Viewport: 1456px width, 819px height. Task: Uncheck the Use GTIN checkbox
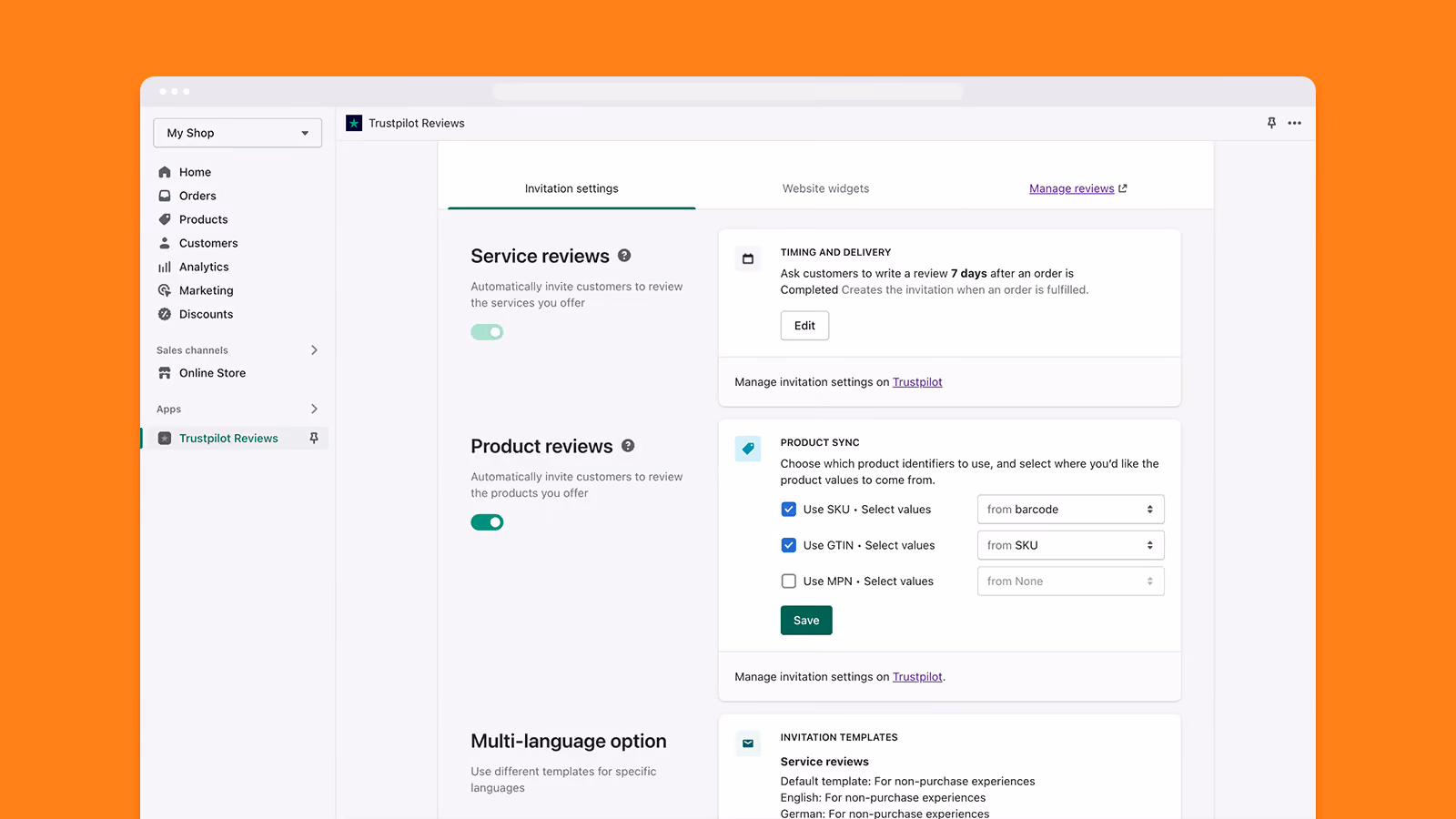pyautogui.click(x=789, y=545)
